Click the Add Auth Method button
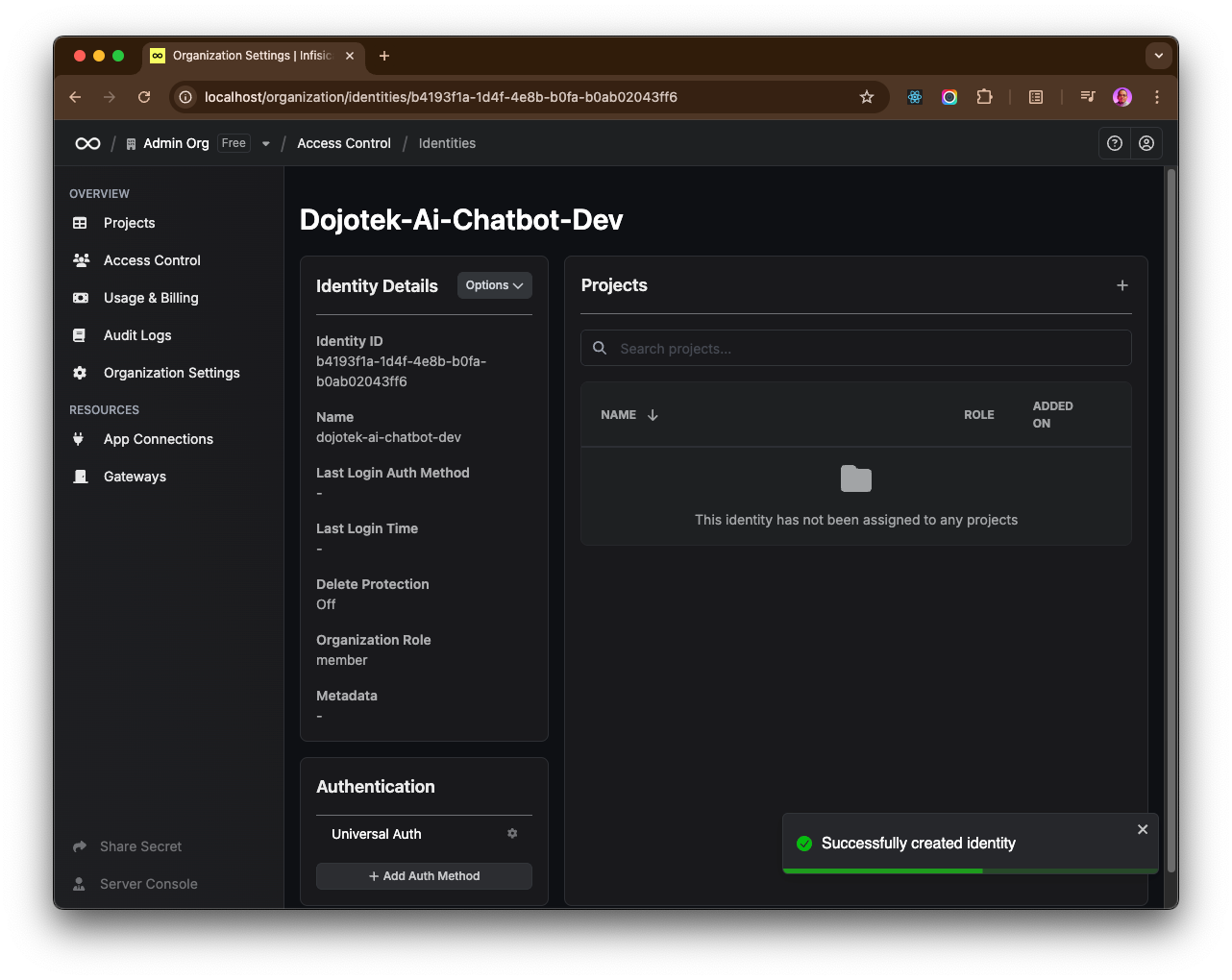The image size is (1232, 980). pos(424,876)
